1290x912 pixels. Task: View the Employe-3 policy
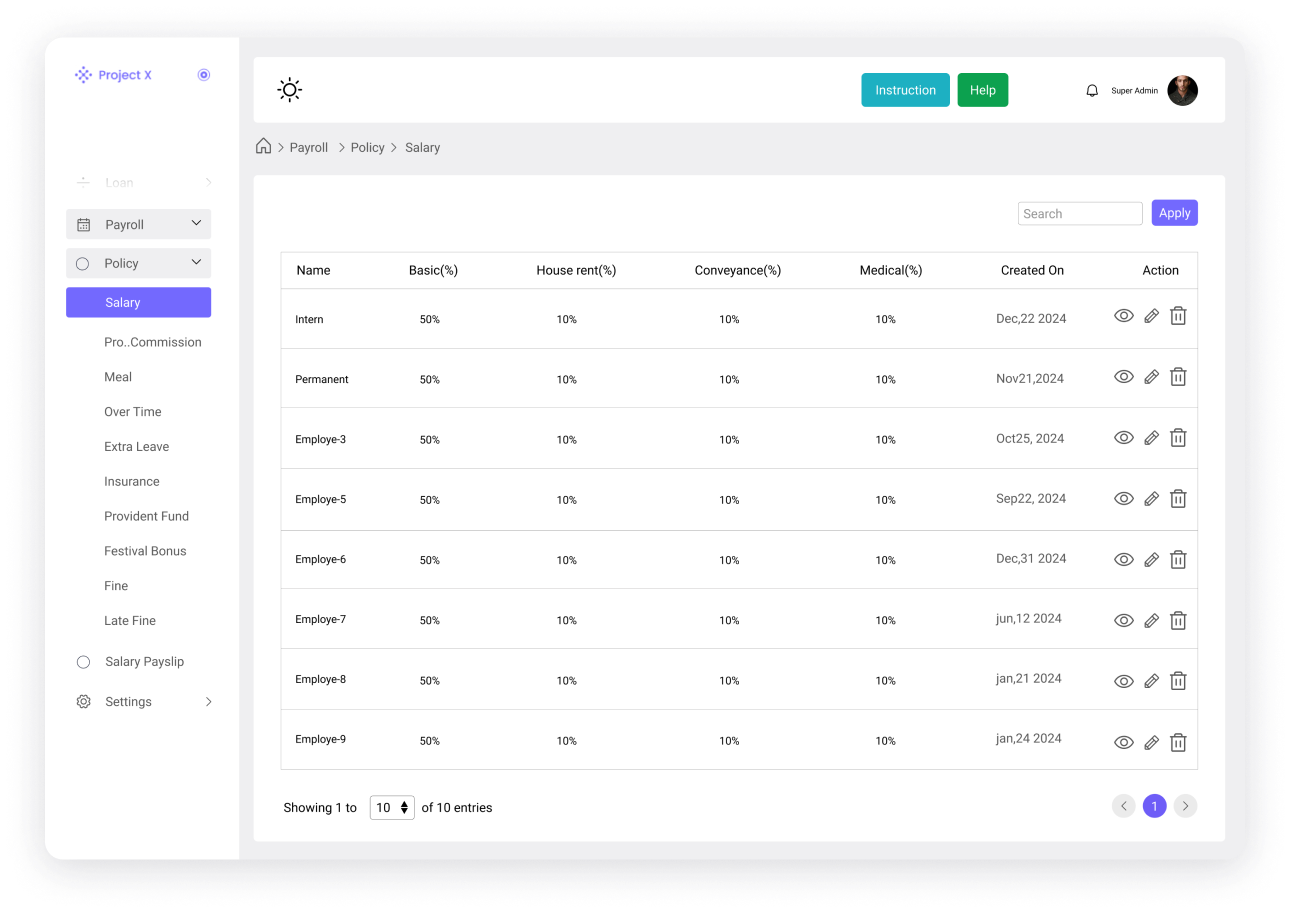point(1124,438)
